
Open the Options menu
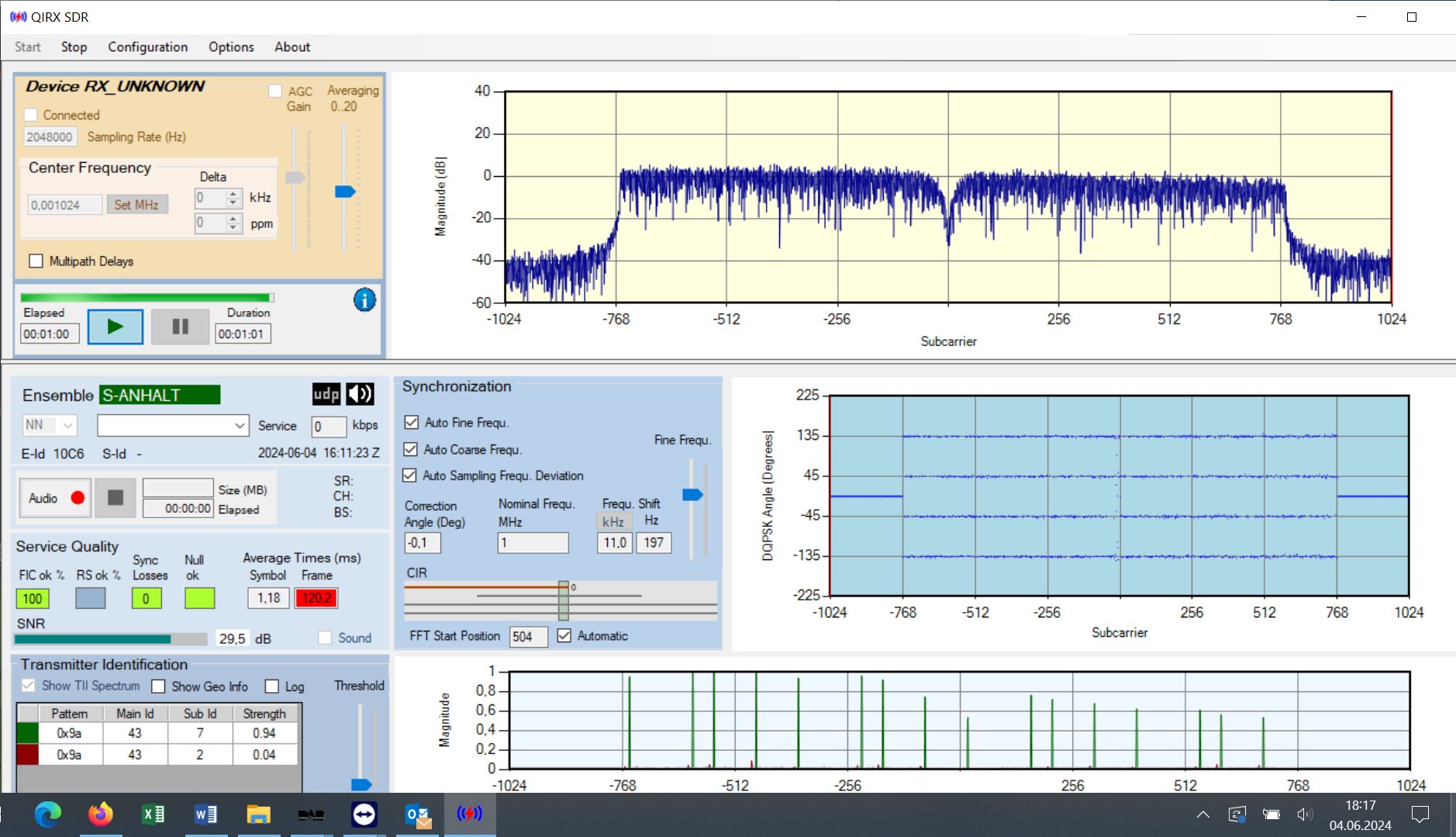point(231,47)
